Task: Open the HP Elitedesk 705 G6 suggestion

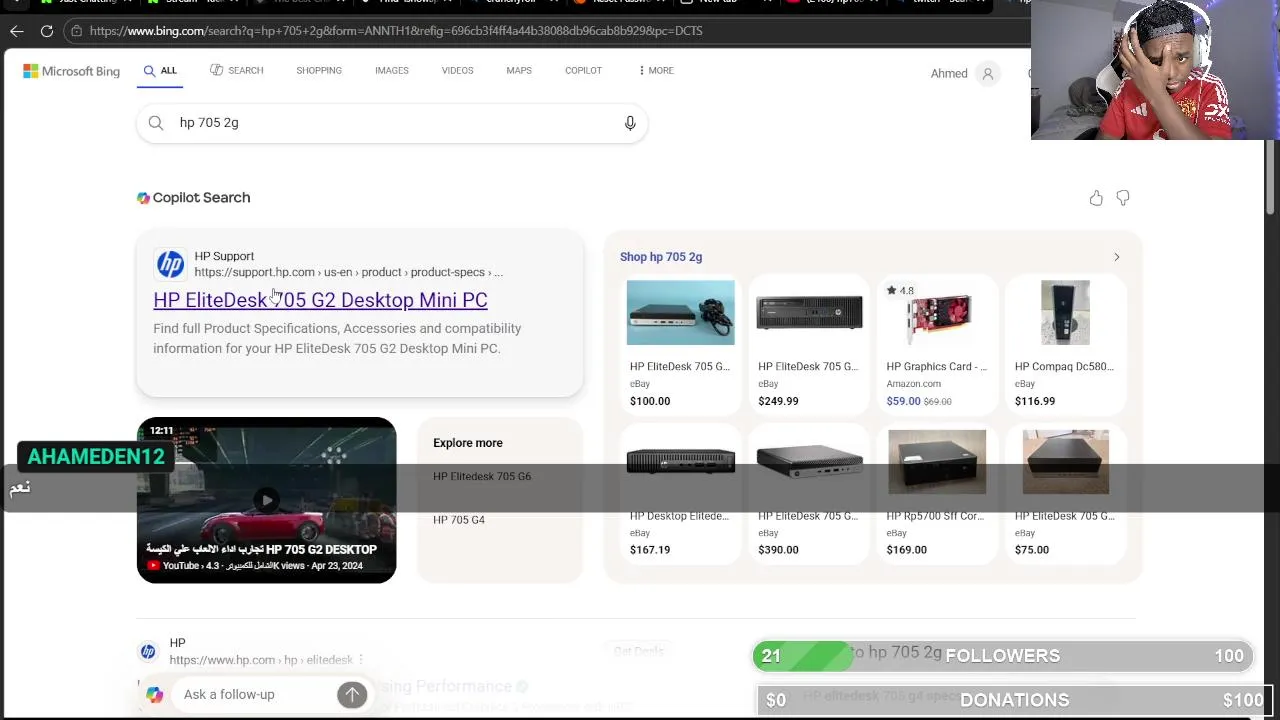Action: pos(482,477)
